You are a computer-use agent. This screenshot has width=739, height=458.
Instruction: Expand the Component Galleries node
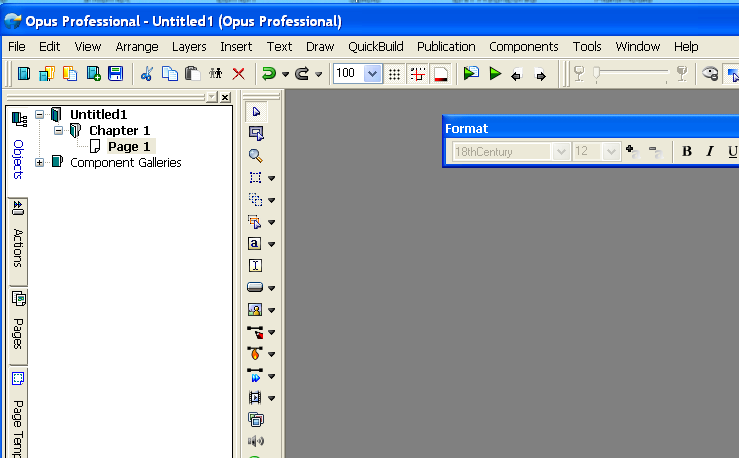click(40, 163)
